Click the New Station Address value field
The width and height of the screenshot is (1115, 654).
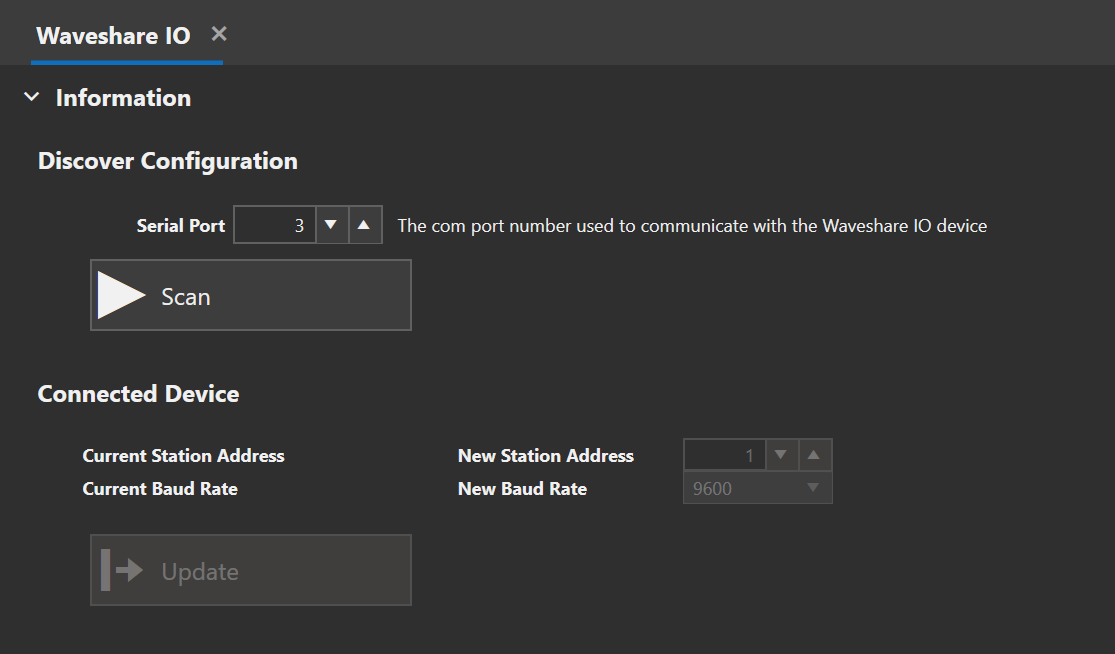[724, 455]
